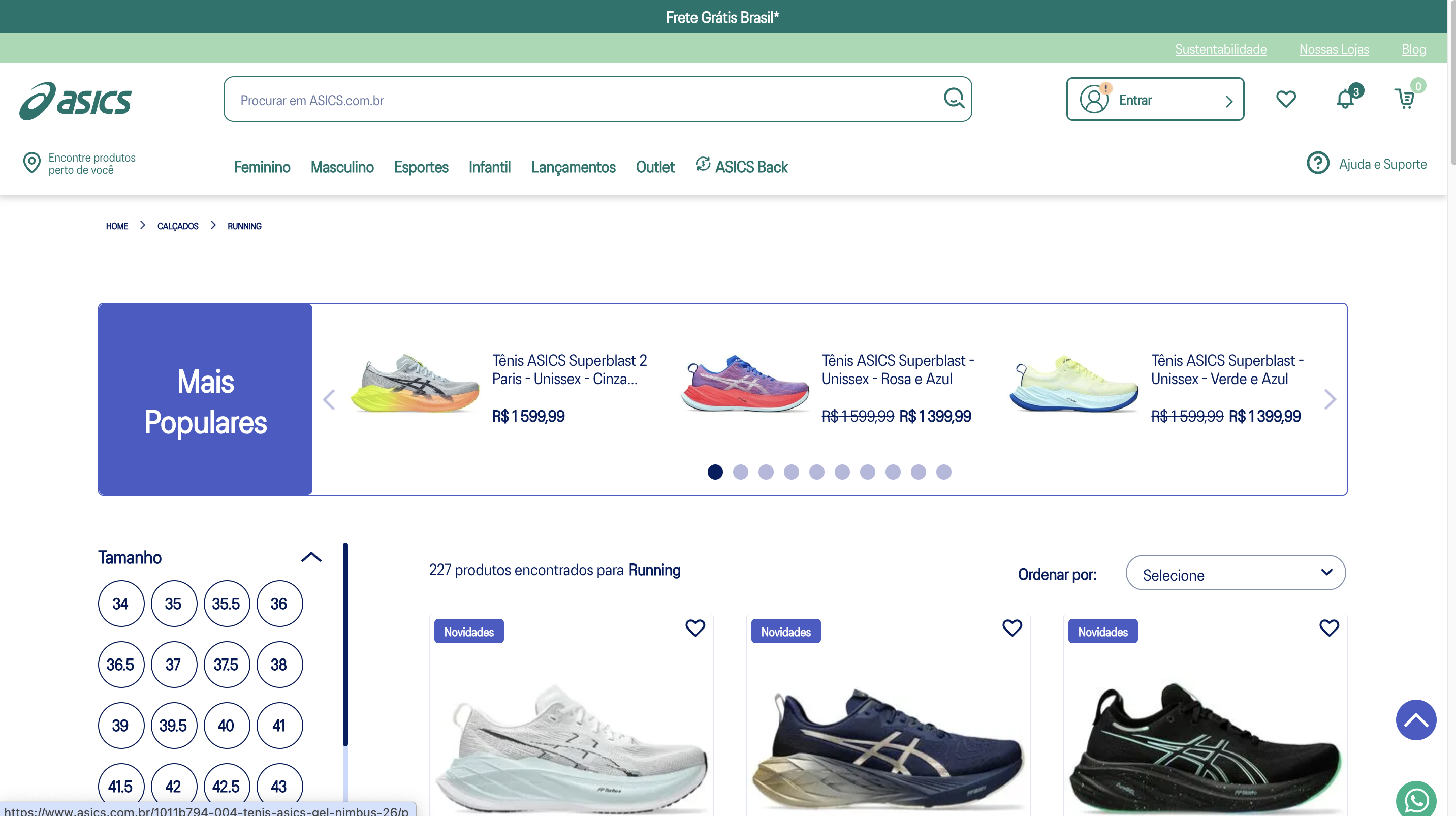Open the Sustentabilidade link

coord(1220,49)
